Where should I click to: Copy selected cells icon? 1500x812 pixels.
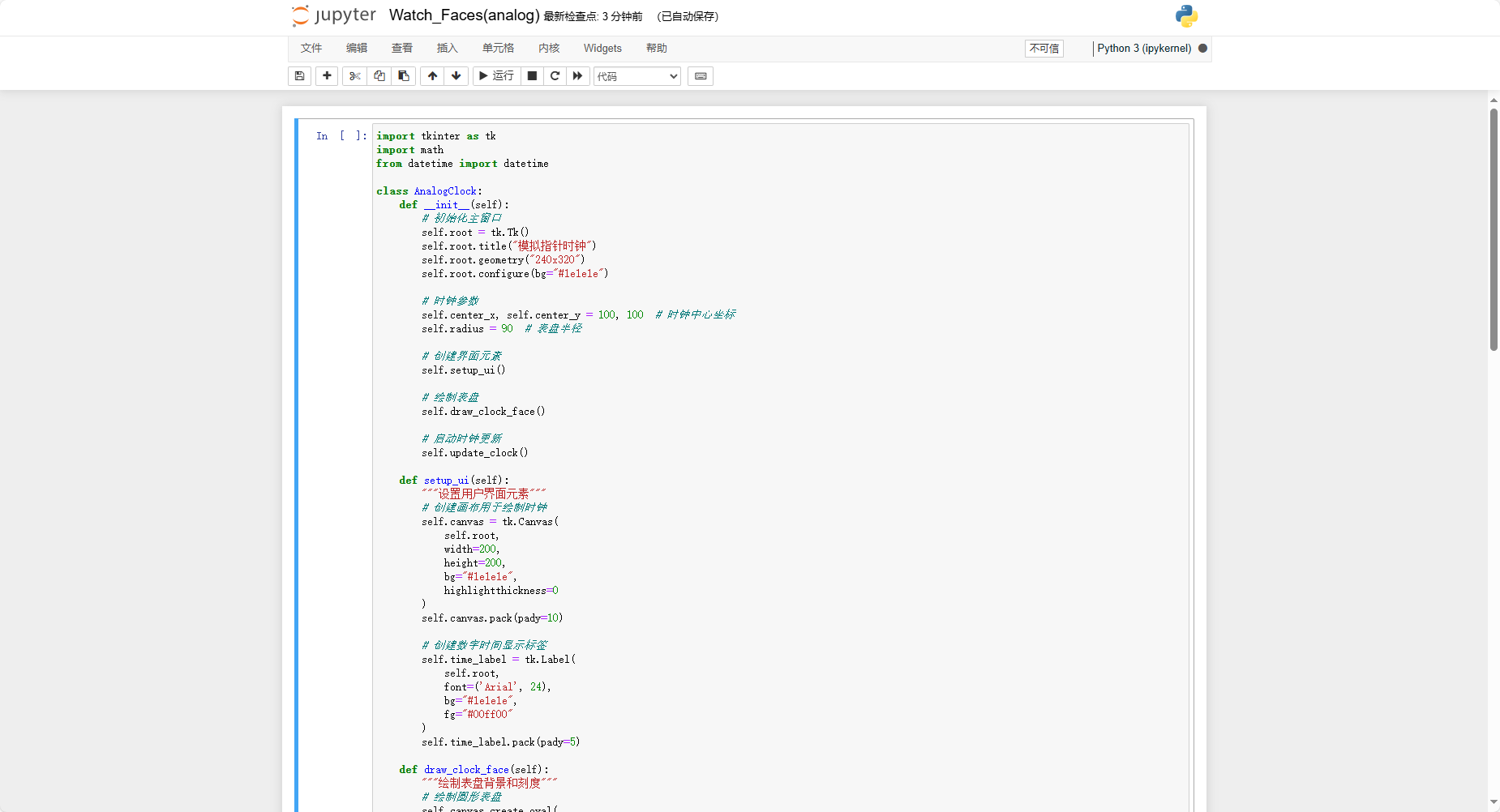click(379, 76)
